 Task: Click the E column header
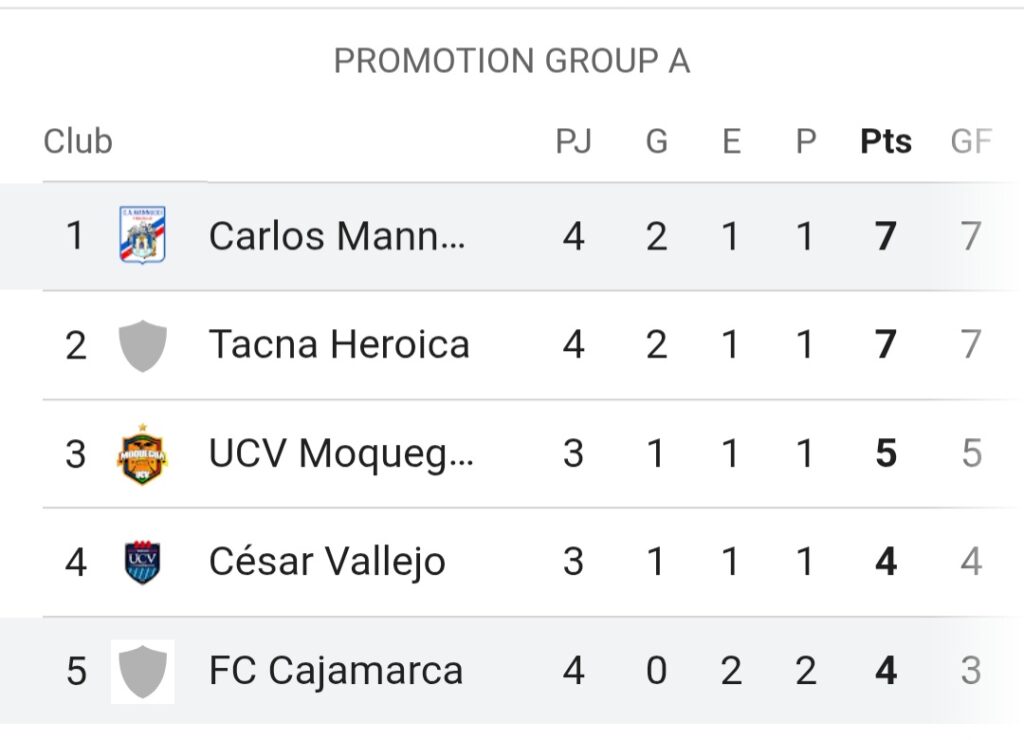pos(731,141)
